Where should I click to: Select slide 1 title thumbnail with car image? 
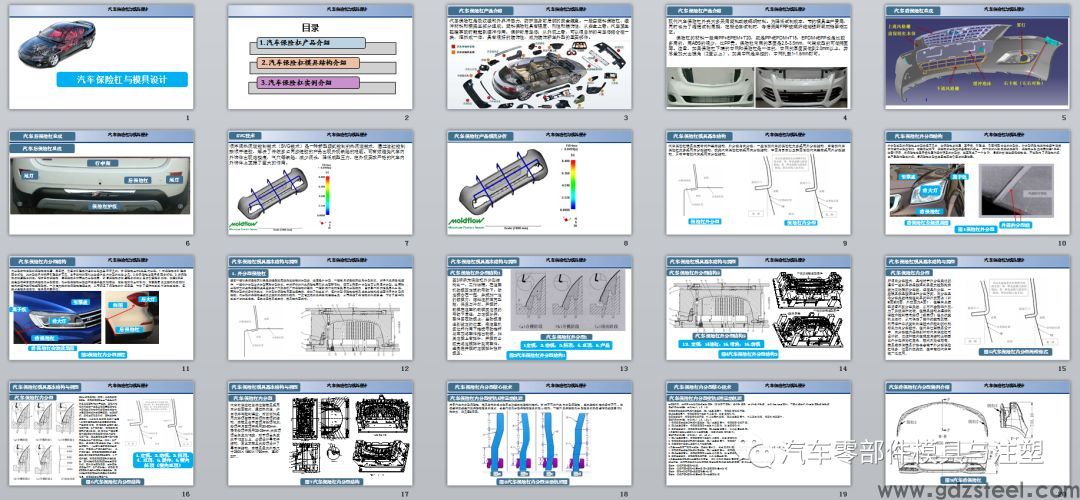(101, 56)
